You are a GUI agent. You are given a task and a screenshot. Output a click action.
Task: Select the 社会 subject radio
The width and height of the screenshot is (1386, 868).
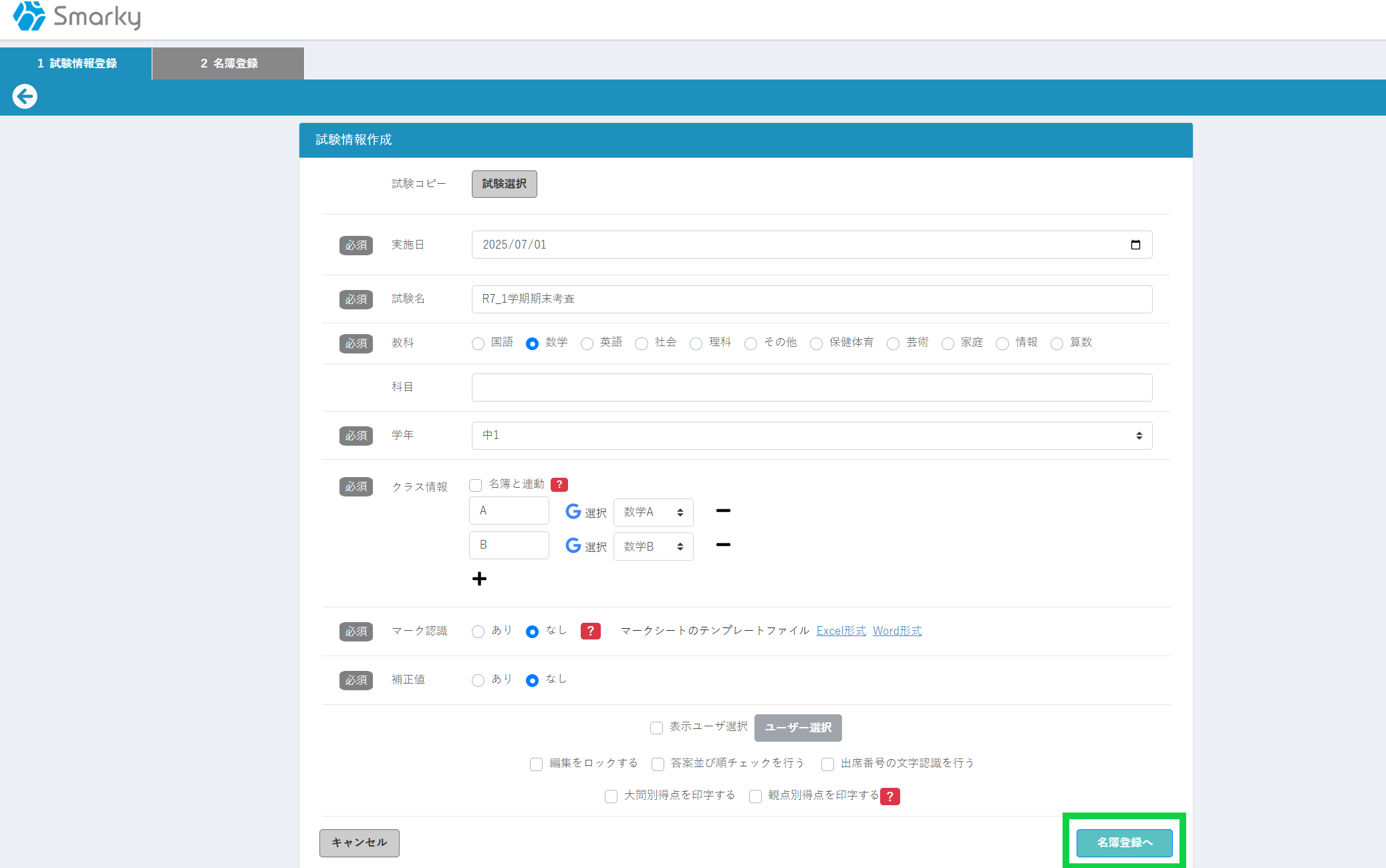(642, 343)
